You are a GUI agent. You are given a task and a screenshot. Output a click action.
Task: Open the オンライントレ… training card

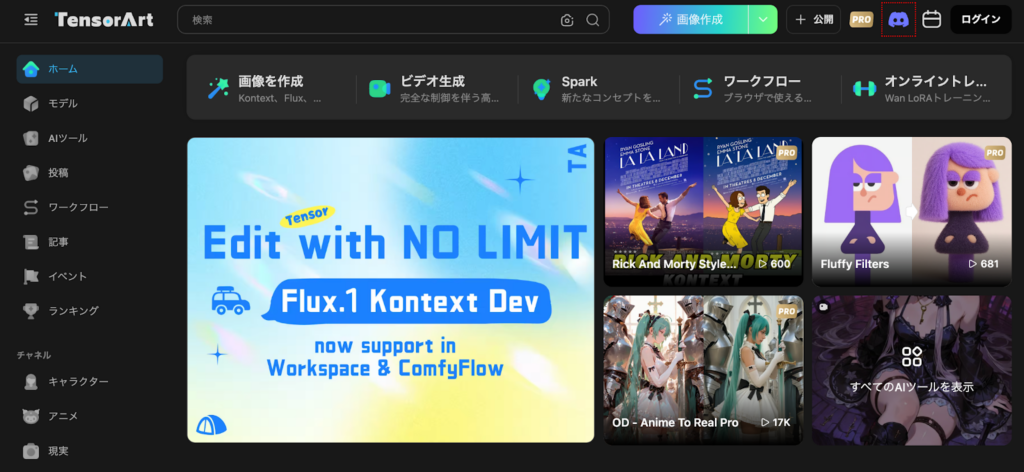pyautogui.click(x=922, y=89)
